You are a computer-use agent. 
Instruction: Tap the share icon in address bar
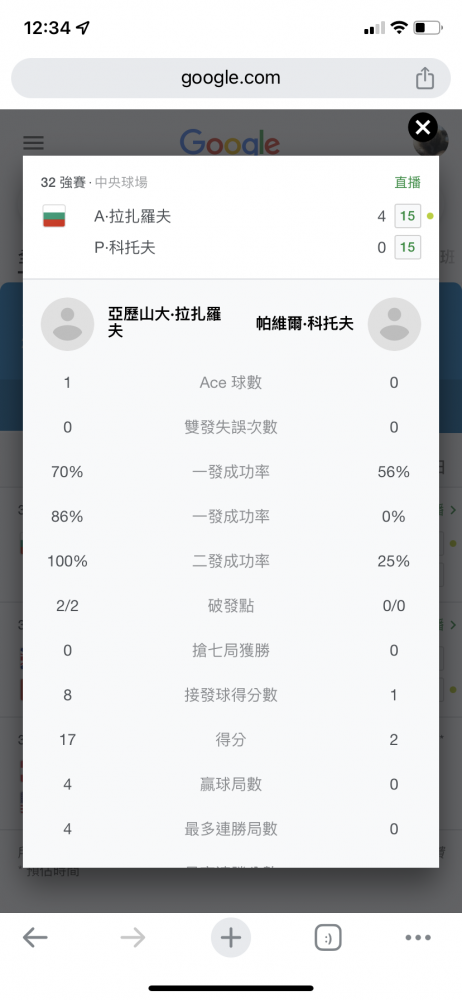coord(425,78)
